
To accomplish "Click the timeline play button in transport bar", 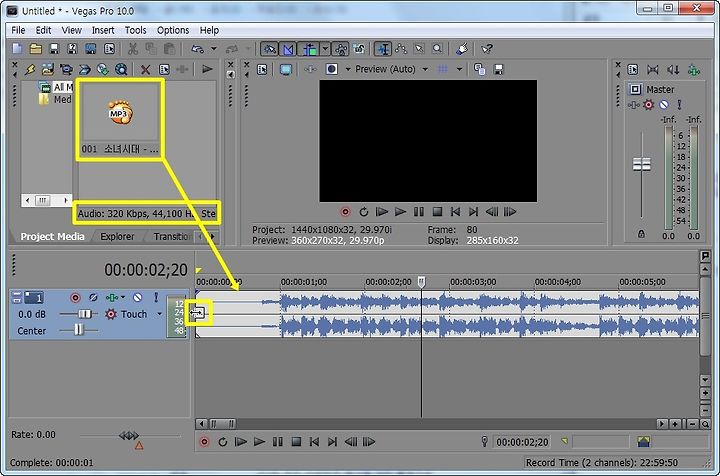I will (x=259, y=442).
